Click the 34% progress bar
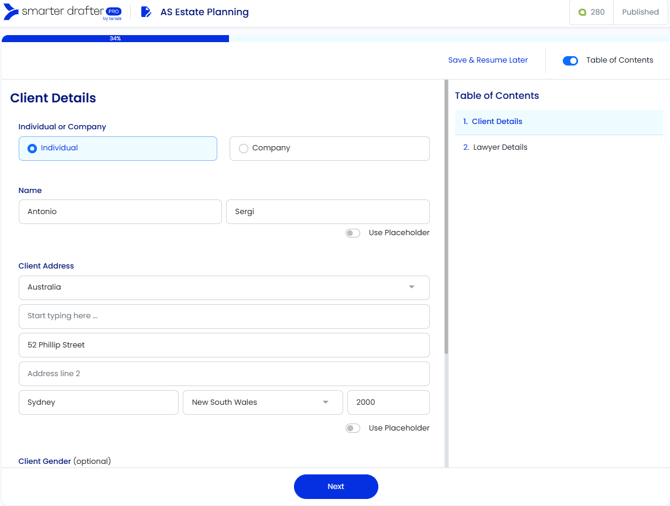Image resolution: width=670 pixels, height=506 pixels. [115, 38]
